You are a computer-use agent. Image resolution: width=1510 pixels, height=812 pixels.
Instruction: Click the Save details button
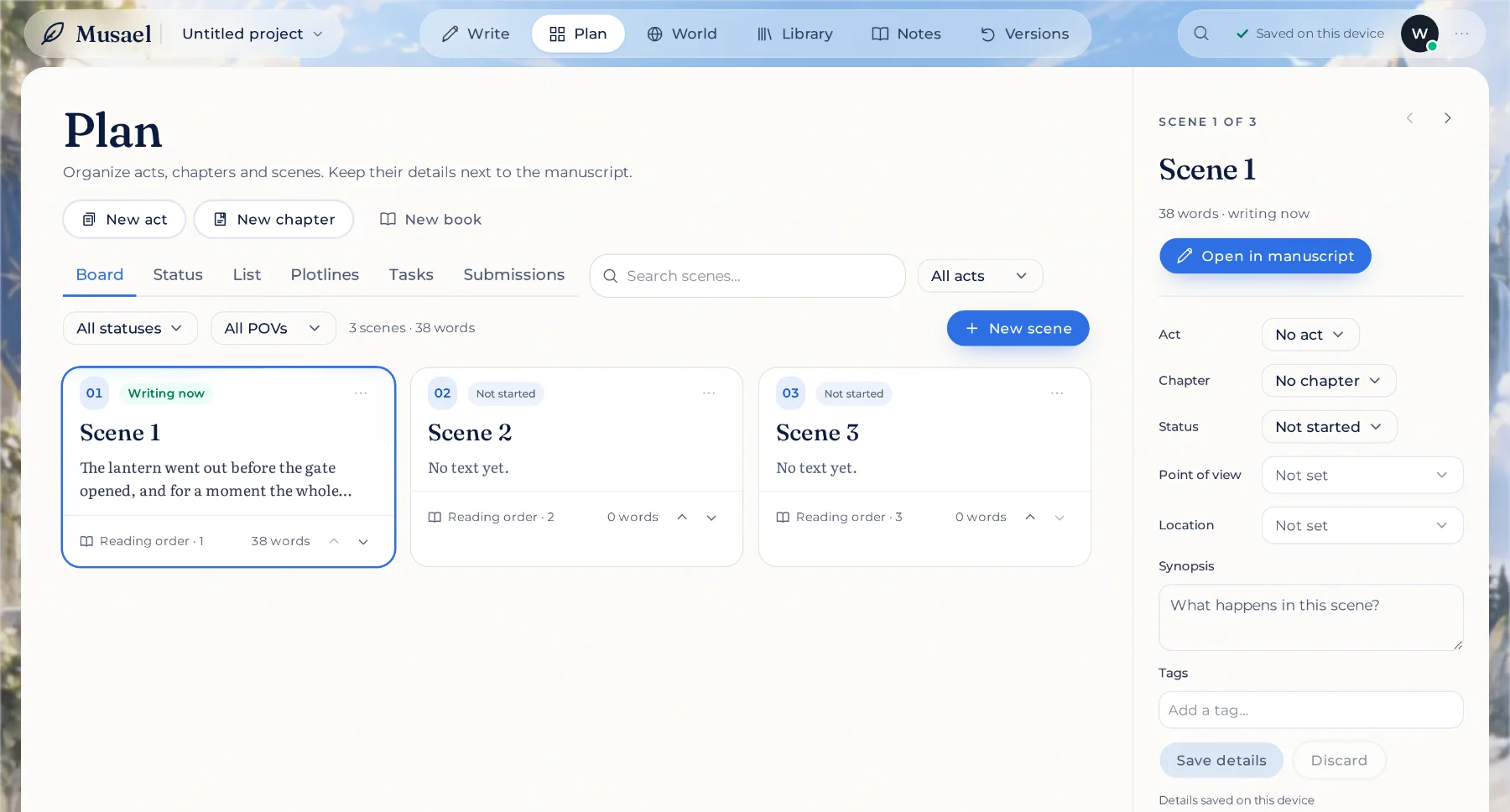(x=1221, y=760)
